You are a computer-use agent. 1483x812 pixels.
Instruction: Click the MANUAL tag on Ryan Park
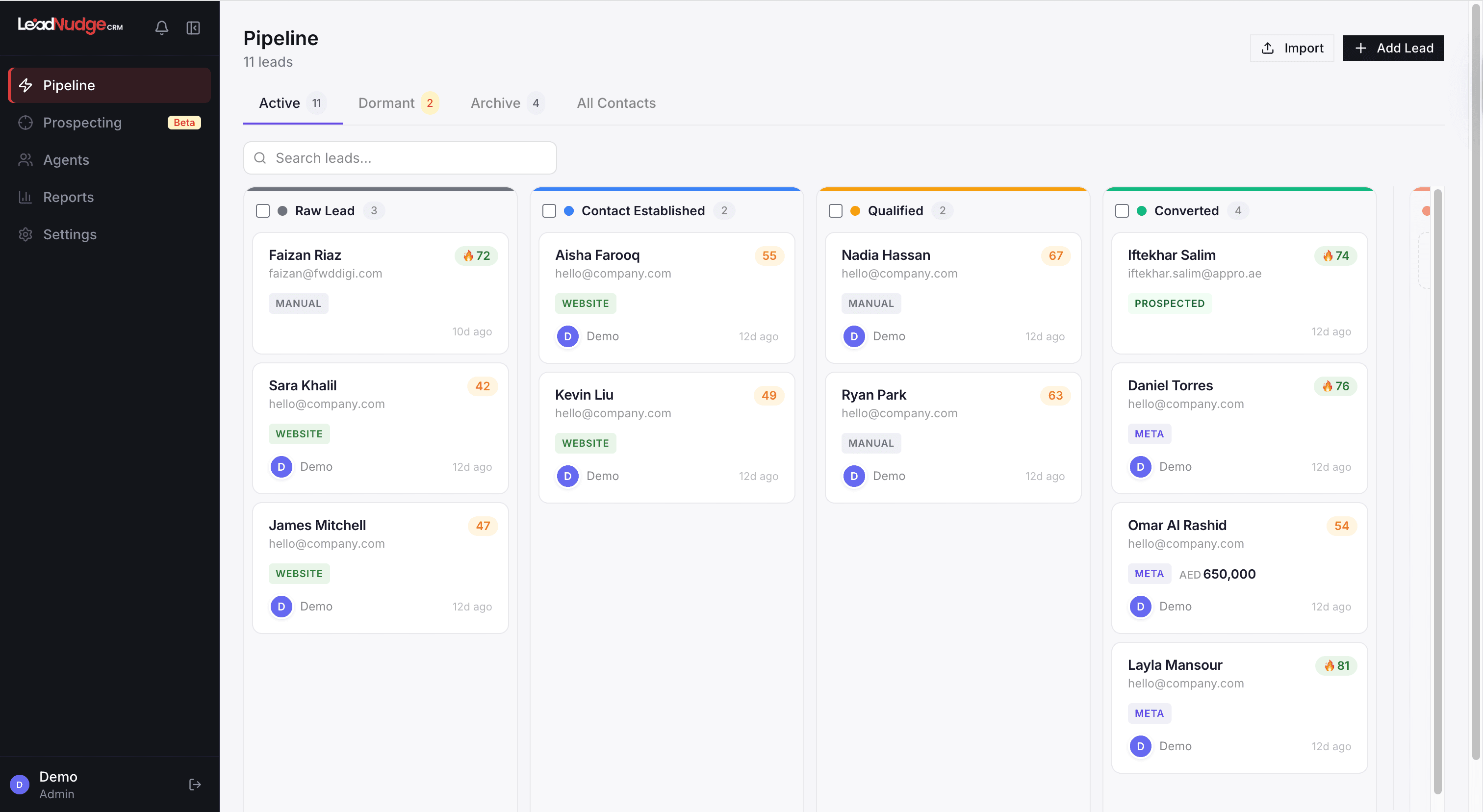(871, 443)
